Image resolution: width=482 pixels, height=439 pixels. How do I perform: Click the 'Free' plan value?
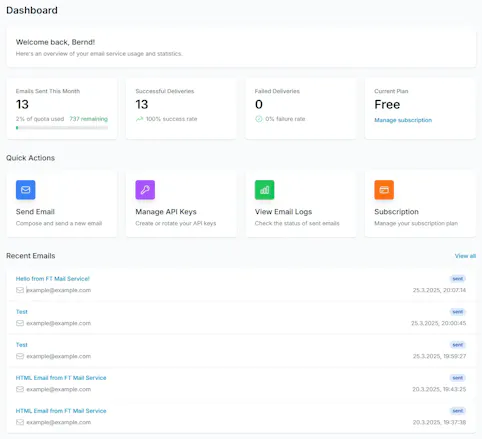[387, 104]
